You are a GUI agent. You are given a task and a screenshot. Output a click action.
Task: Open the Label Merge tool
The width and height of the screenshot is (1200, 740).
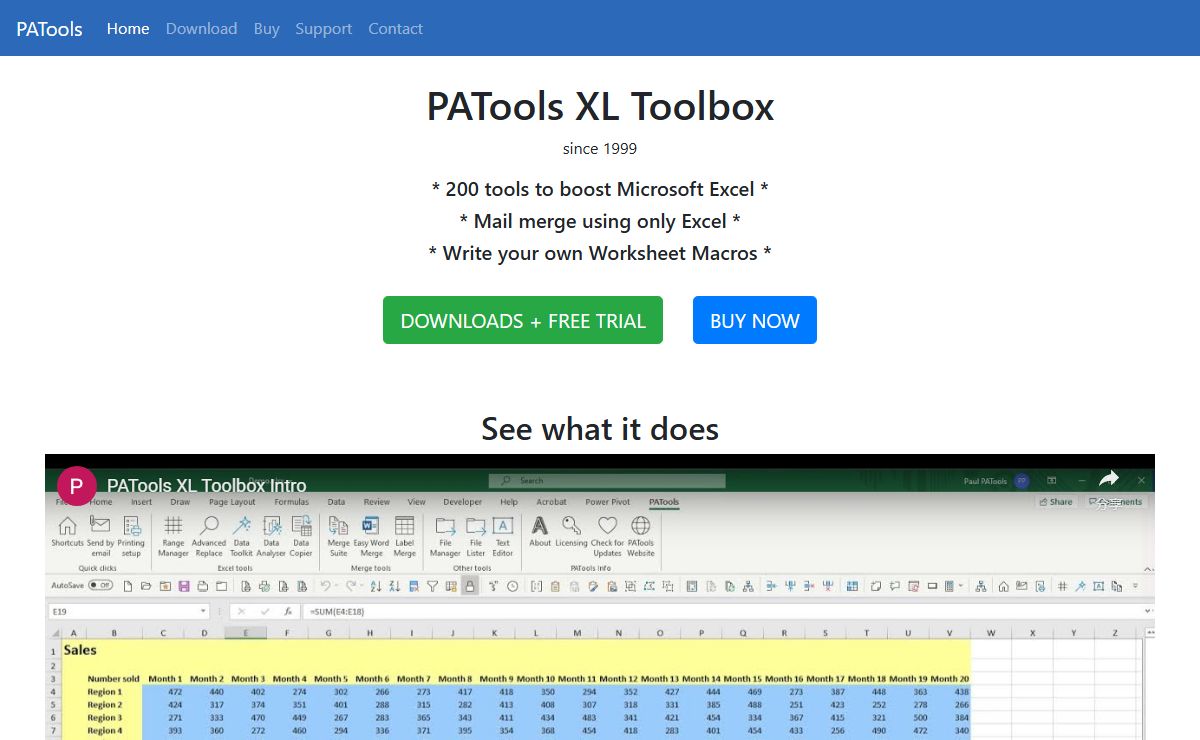pos(404,536)
